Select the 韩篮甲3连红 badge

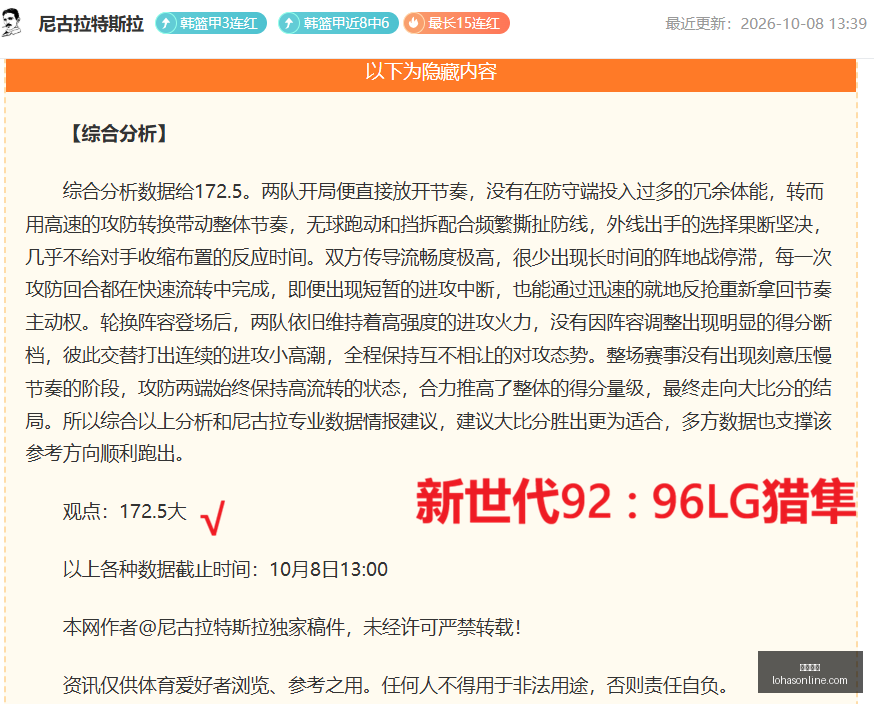point(211,23)
